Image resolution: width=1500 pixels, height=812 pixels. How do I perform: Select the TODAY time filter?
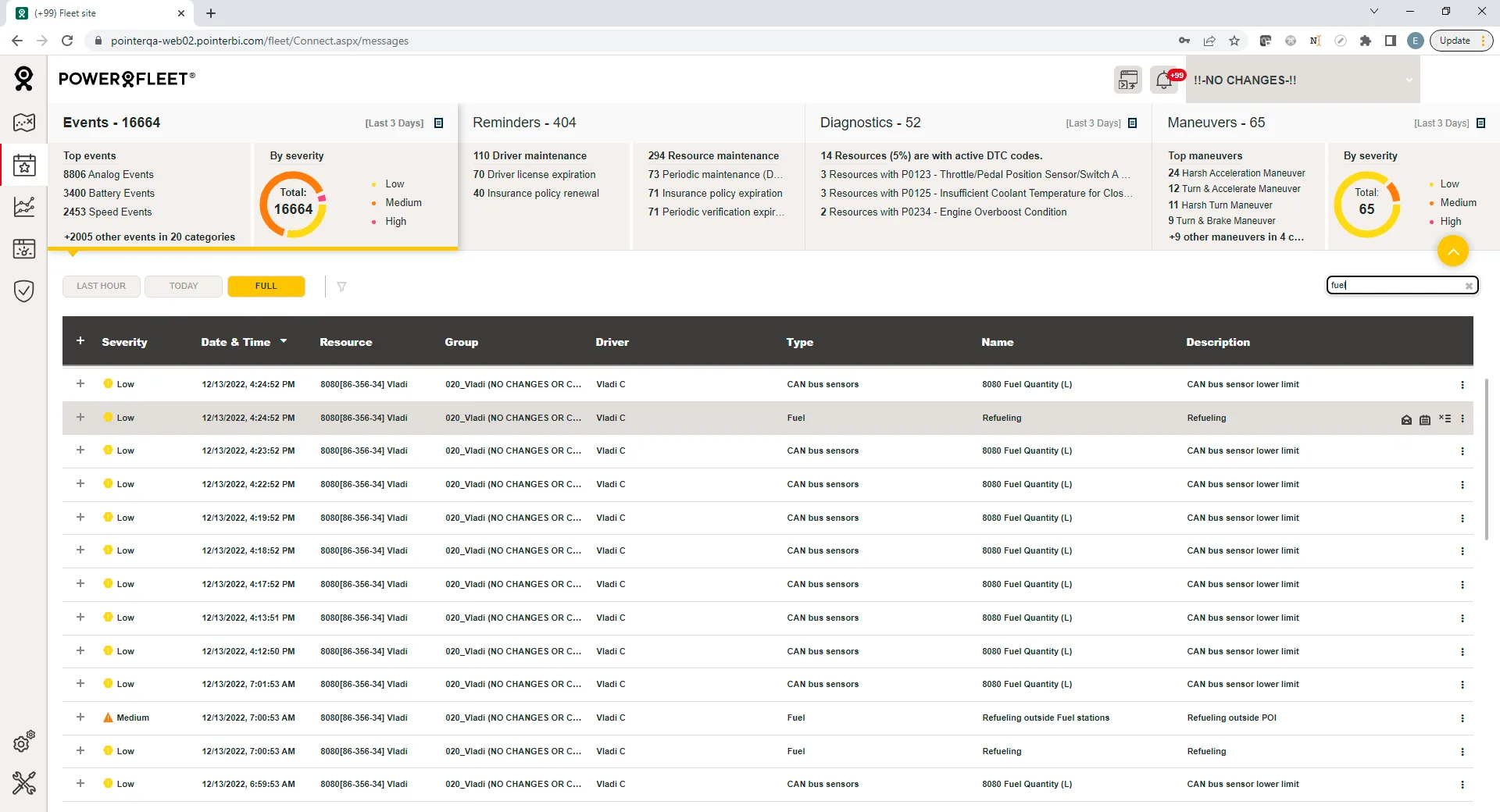(x=184, y=287)
